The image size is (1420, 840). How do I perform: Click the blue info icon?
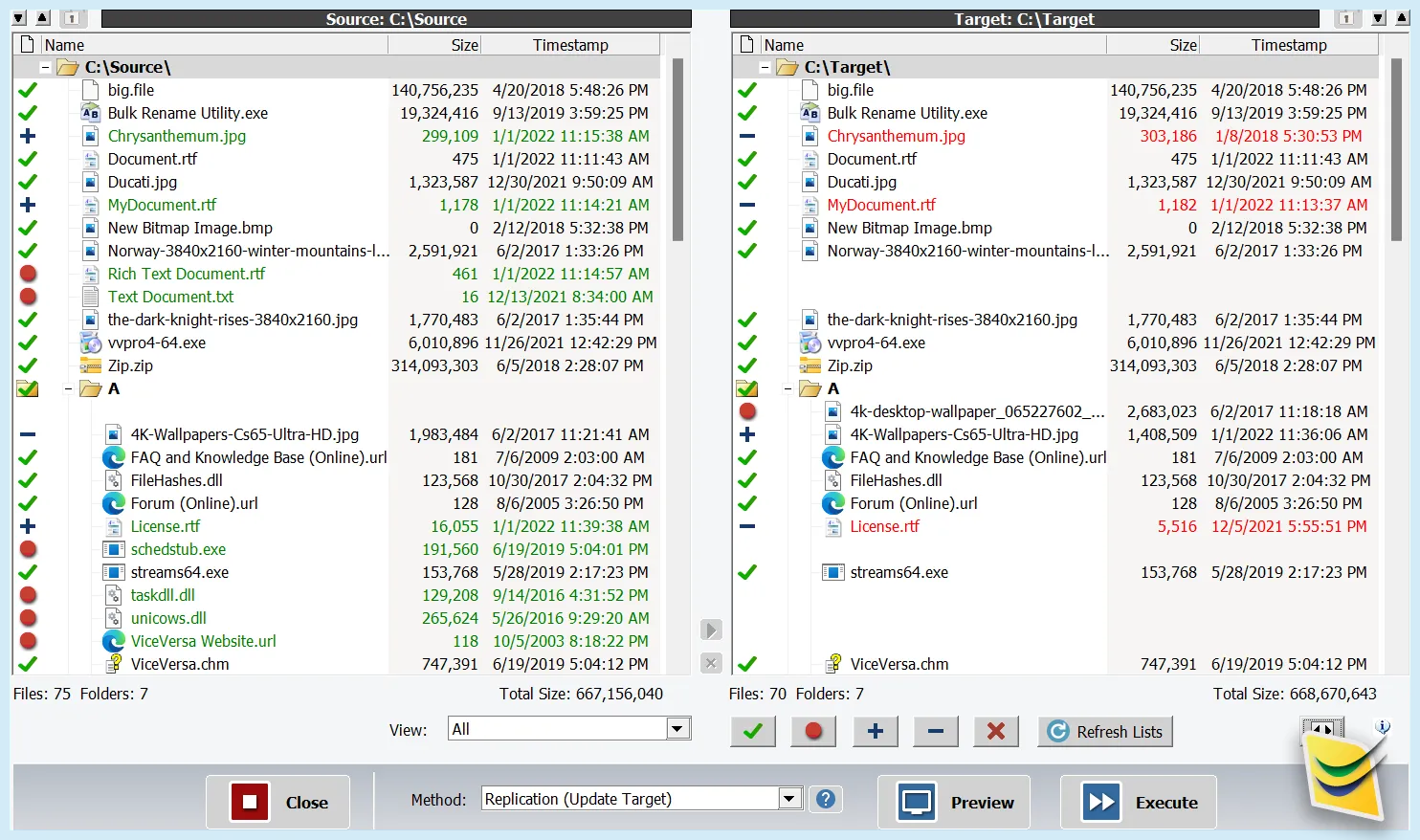click(x=1383, y=727)
